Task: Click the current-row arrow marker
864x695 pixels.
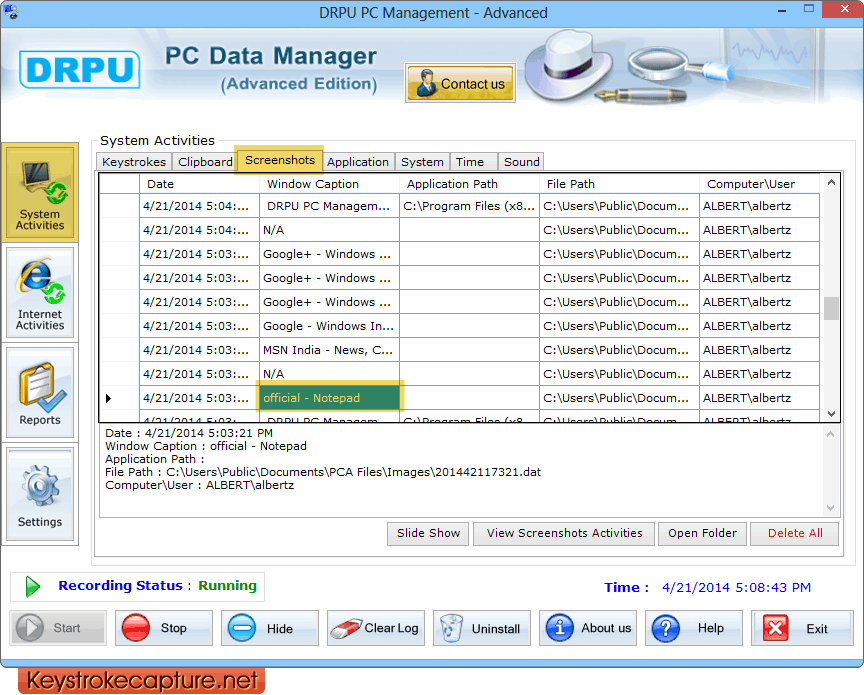Action: (x=109, y=398)
